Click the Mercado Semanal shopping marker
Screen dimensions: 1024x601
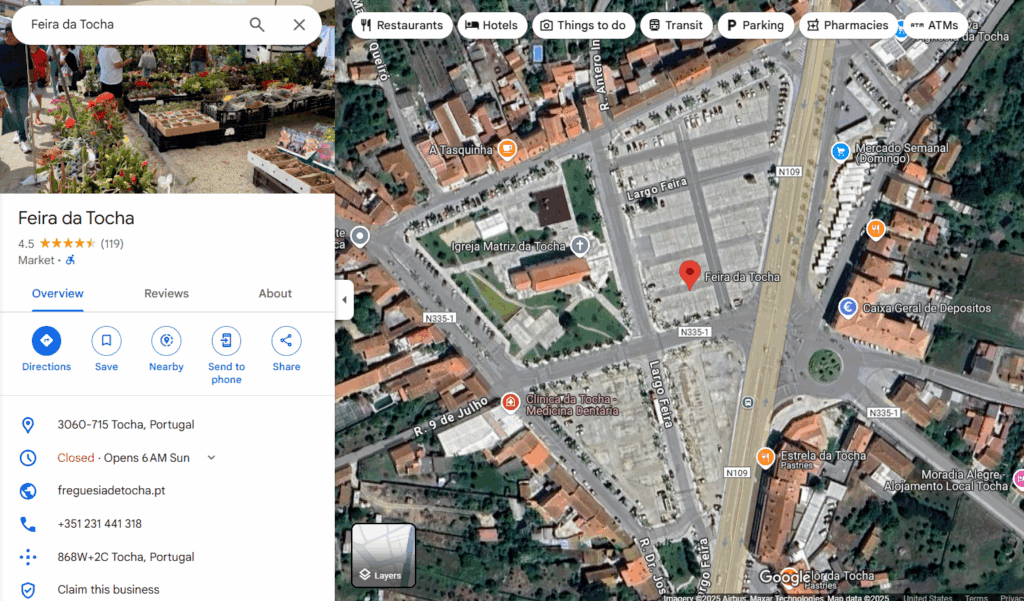click(840, 152)
